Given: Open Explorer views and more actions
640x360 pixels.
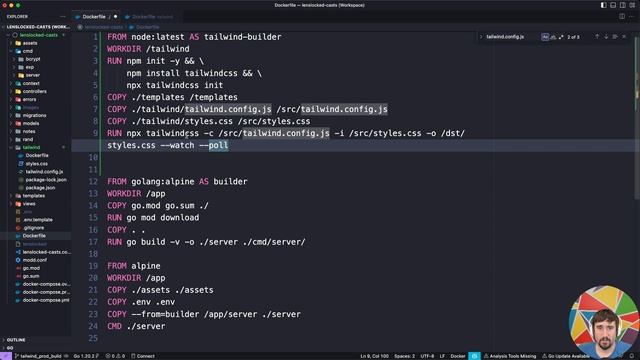Looking at the screenshot, I should tap(62, 17).
